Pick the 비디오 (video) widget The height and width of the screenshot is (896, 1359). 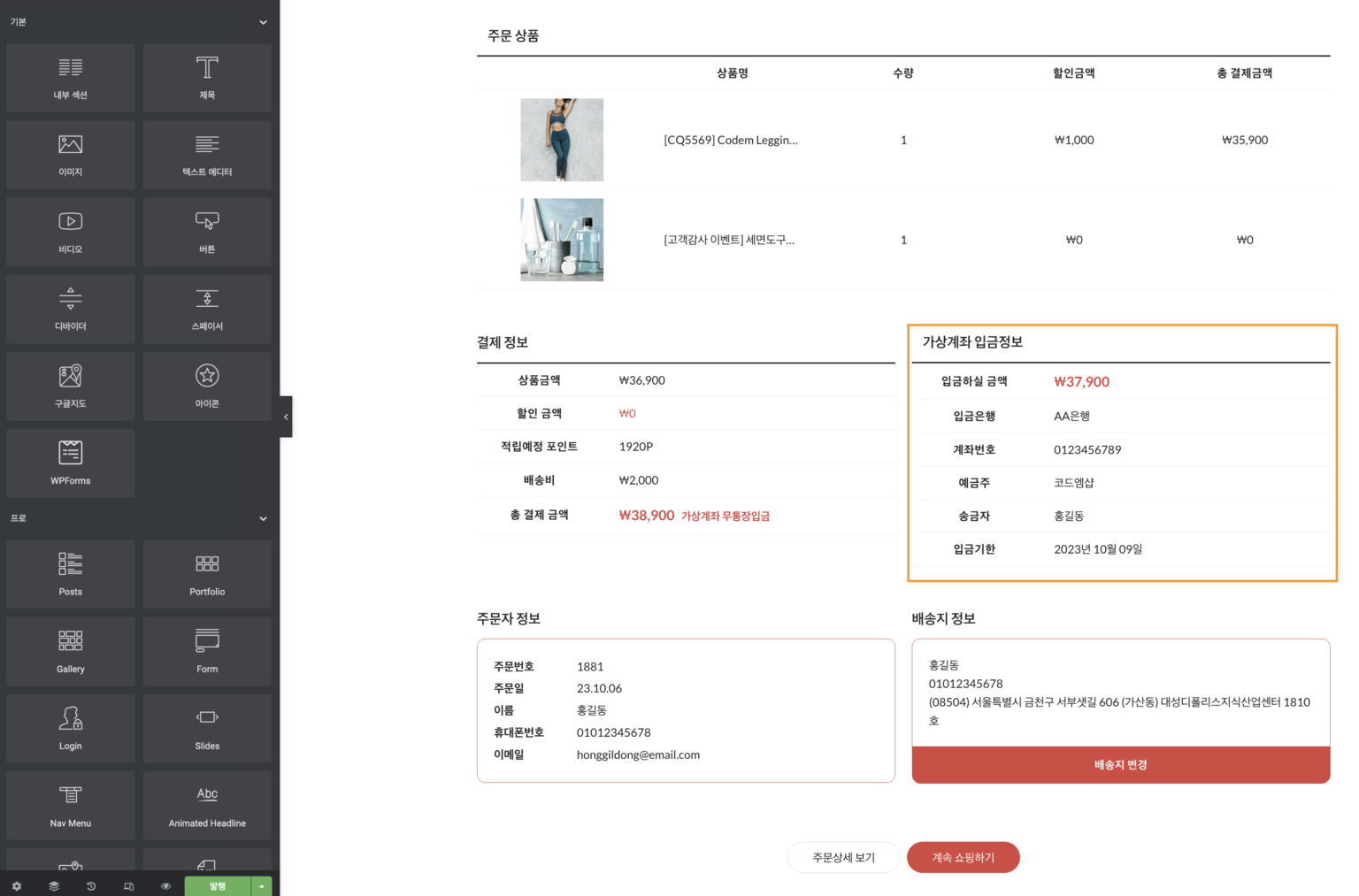coord(71,232)
